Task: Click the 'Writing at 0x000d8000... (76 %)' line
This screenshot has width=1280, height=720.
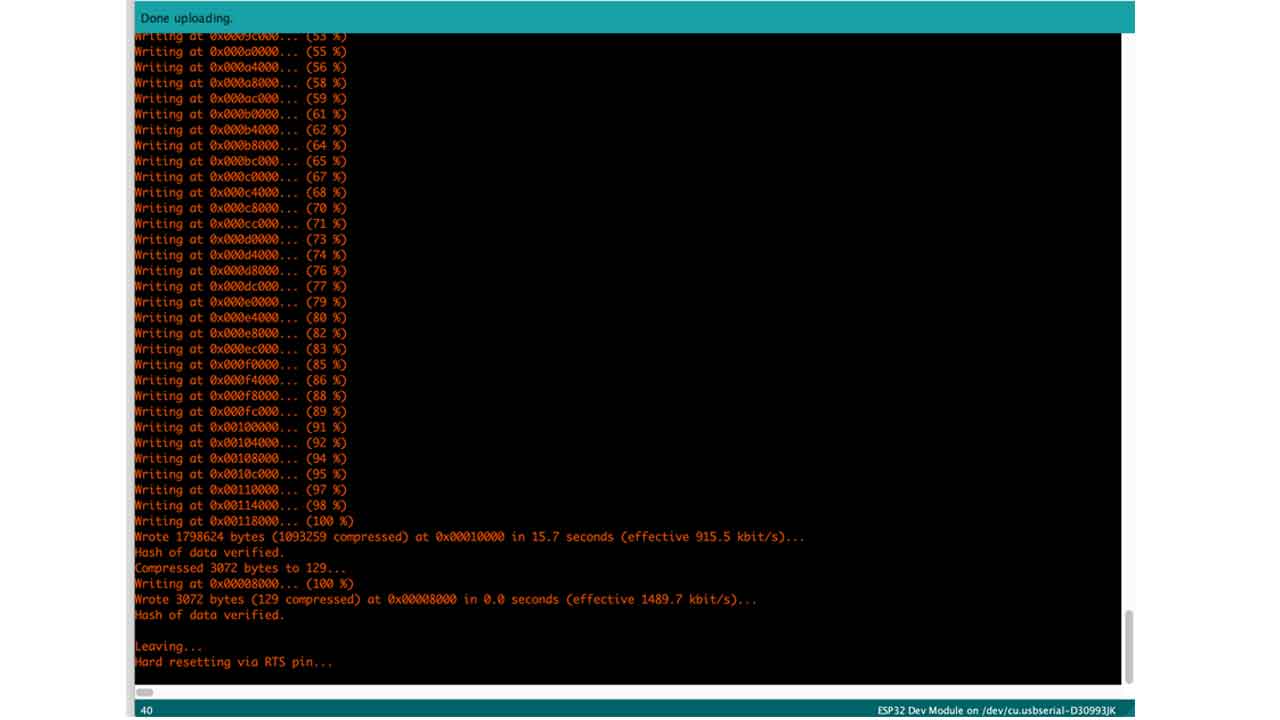Action: tap(241, 271)
